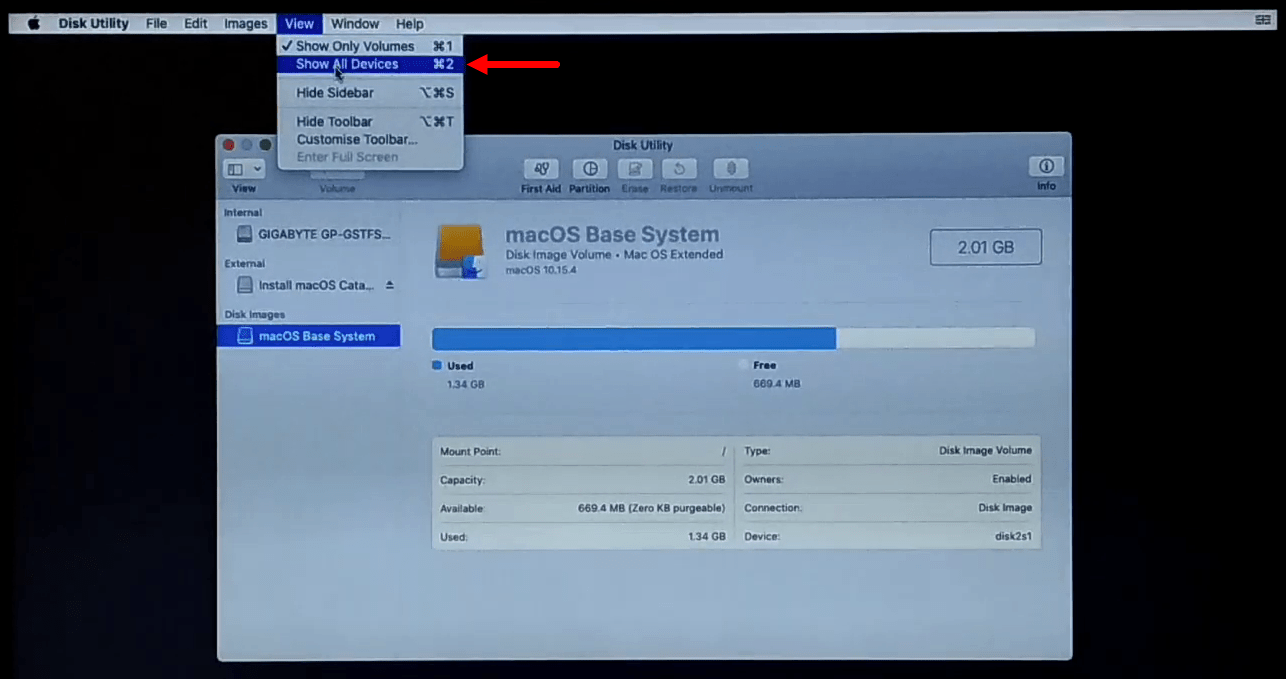Close the Disk Utility window
1286x679 pixels.
pyautogui.click(x=229, y=145)
